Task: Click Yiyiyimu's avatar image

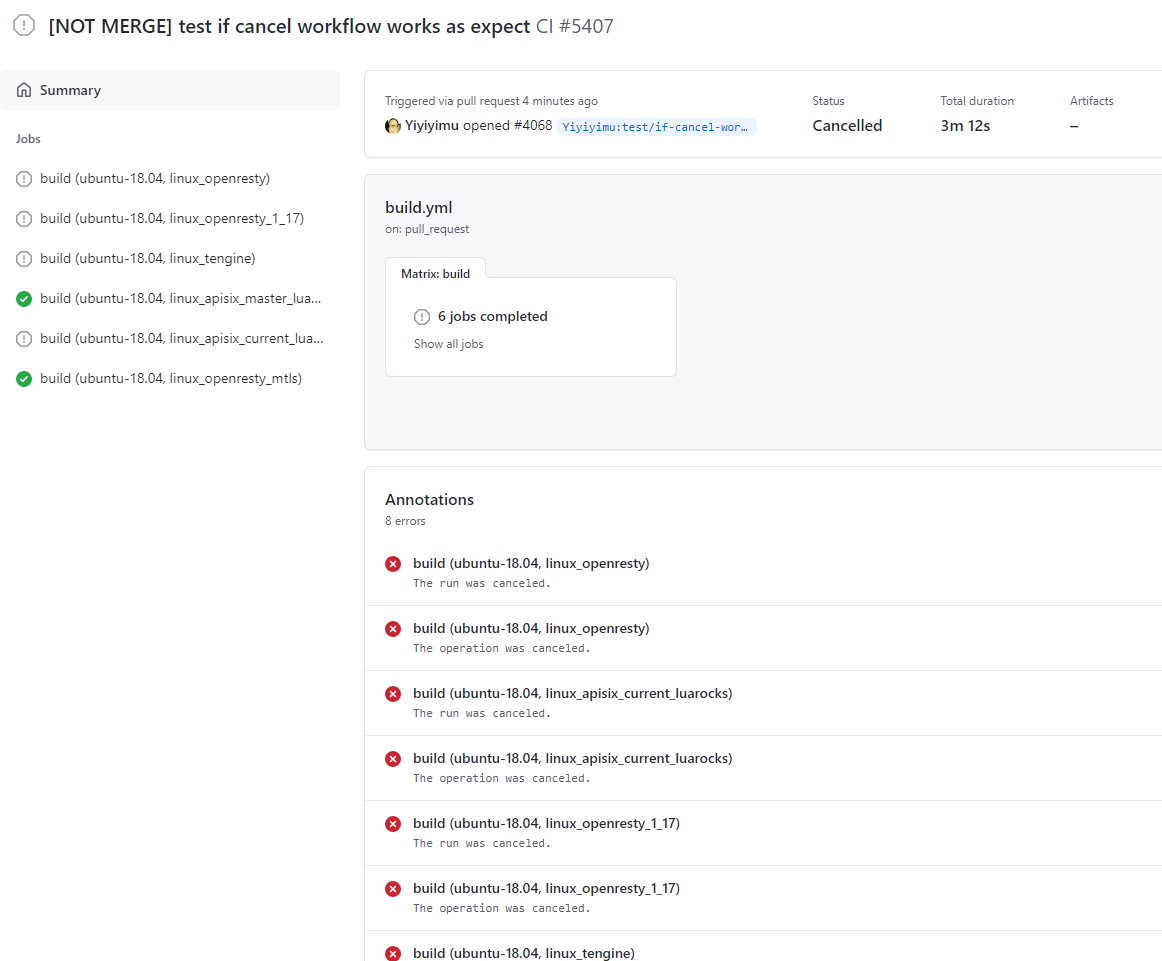Action: pos(393,126)
